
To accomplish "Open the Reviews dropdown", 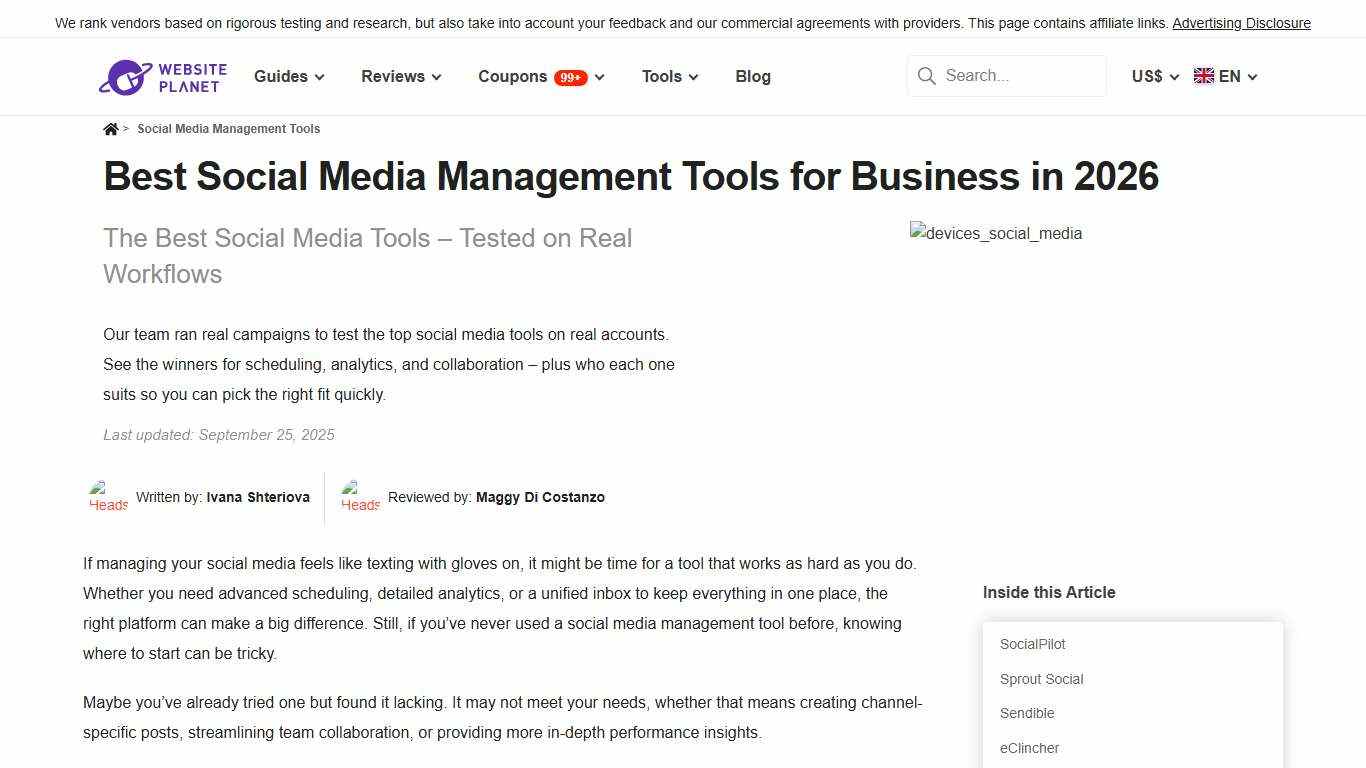I will coord(400,76).
